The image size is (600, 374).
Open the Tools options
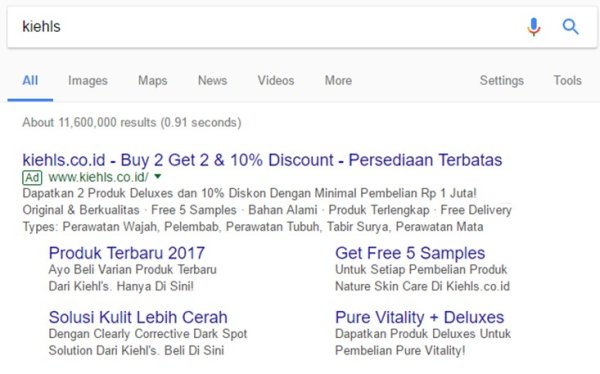pyautogui.click(x=567, y=80)
